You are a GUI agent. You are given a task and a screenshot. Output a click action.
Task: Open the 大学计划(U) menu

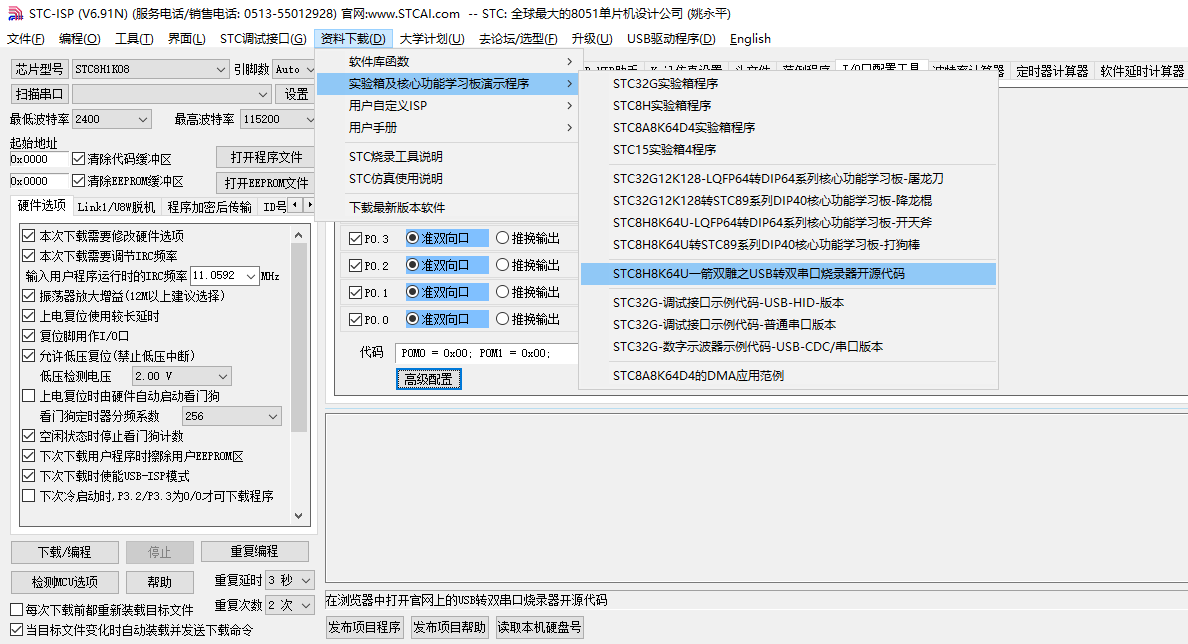[432, 39]
